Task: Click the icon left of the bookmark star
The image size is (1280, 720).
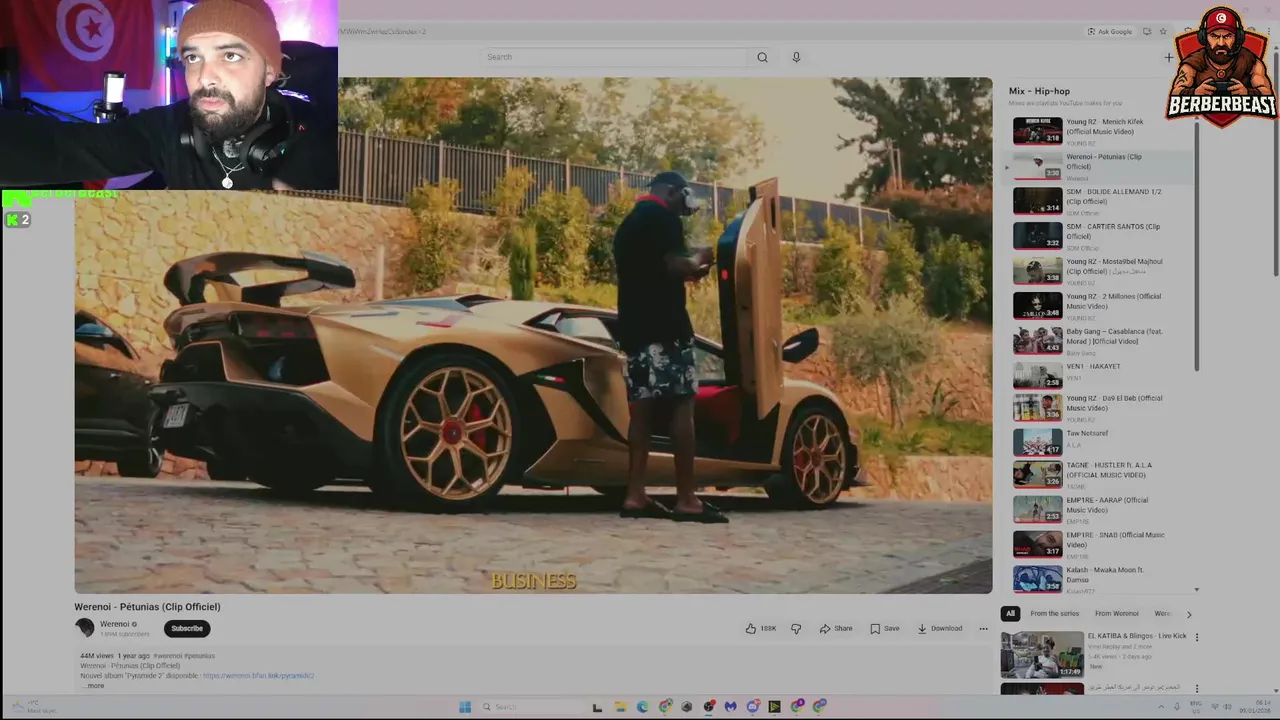Action: [1147, 31]
